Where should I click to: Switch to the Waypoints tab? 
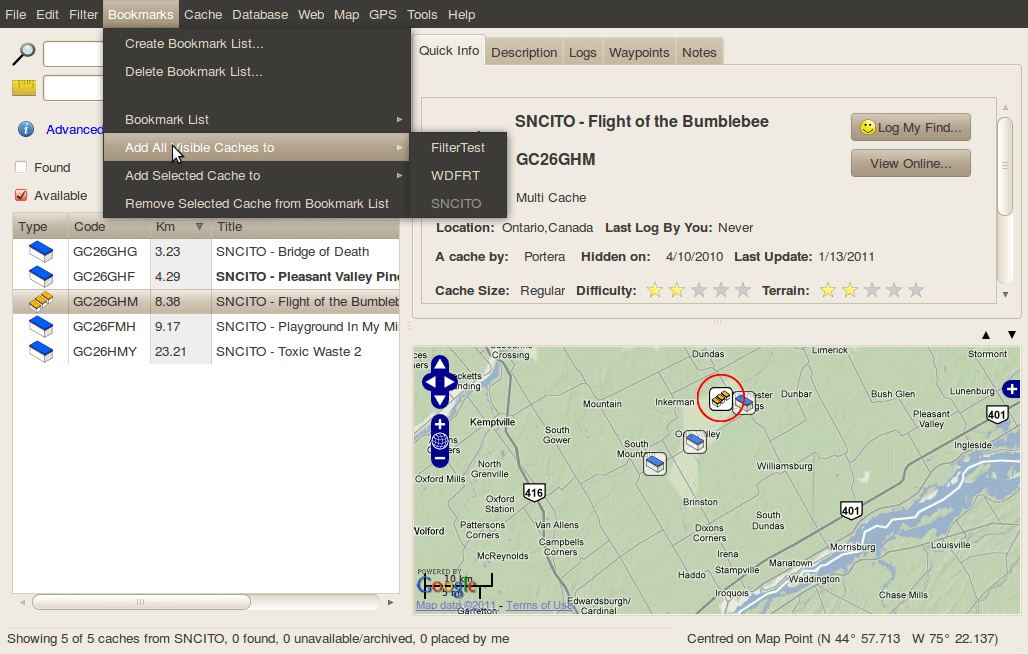(x=639, y=52)
